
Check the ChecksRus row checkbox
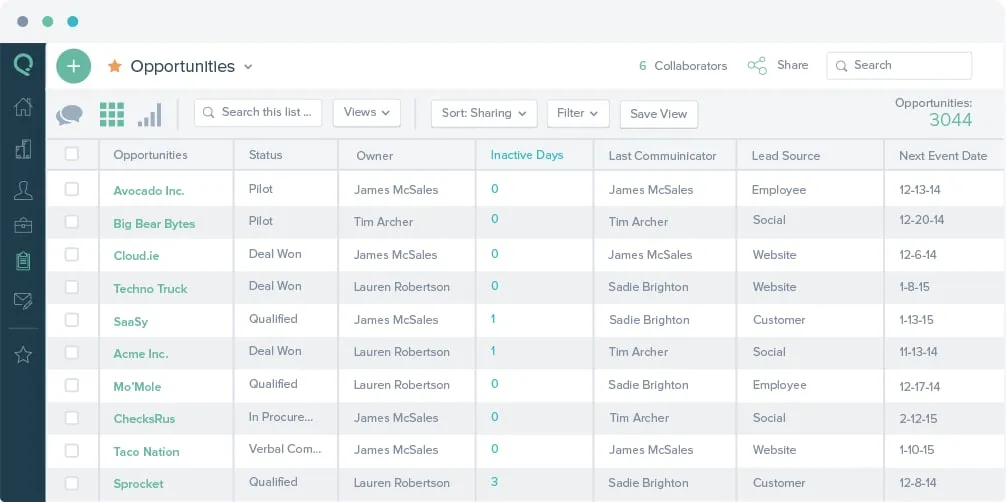[72, 418]
